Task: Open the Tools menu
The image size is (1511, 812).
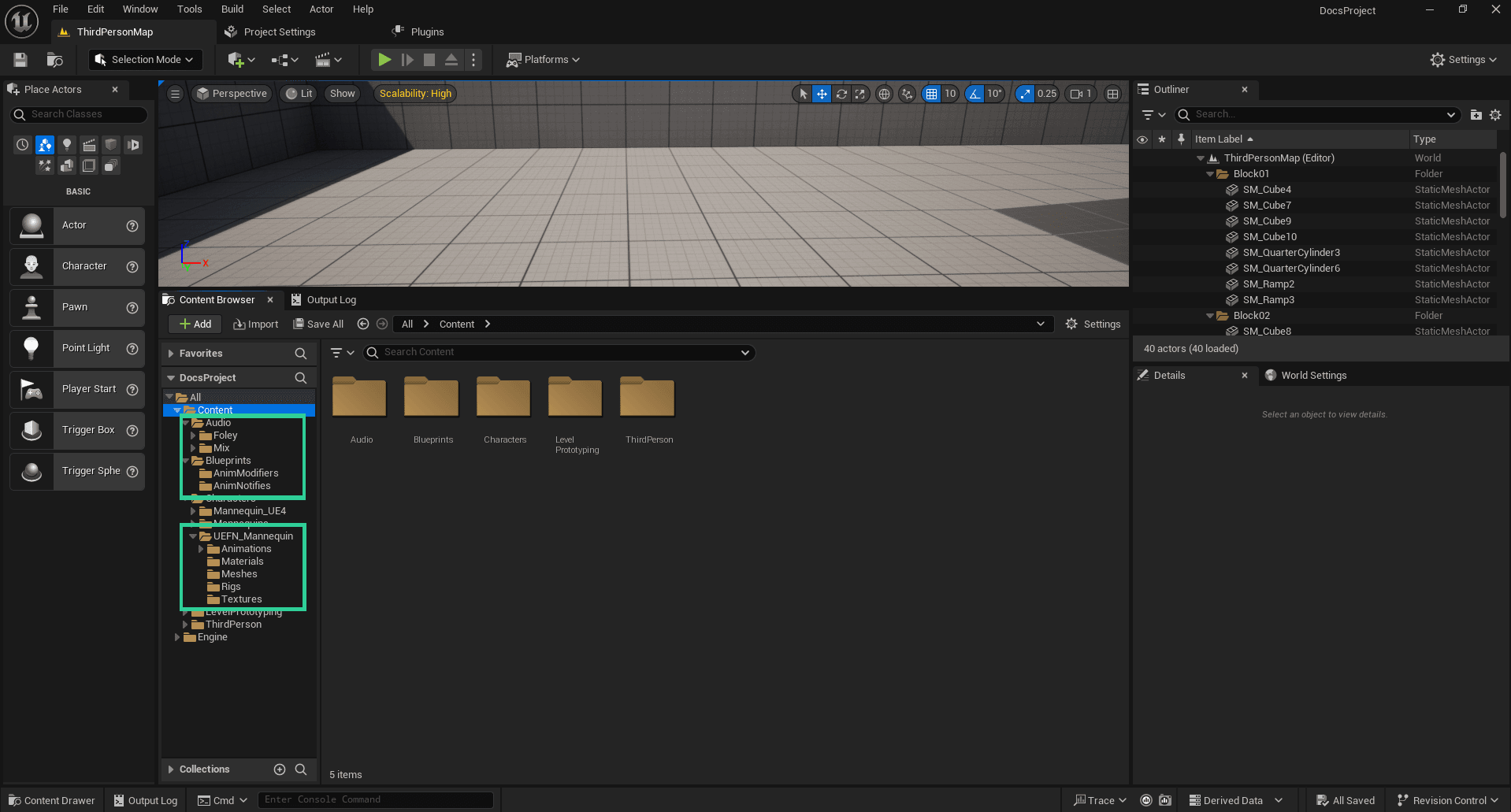Action: tap(189, 9)
